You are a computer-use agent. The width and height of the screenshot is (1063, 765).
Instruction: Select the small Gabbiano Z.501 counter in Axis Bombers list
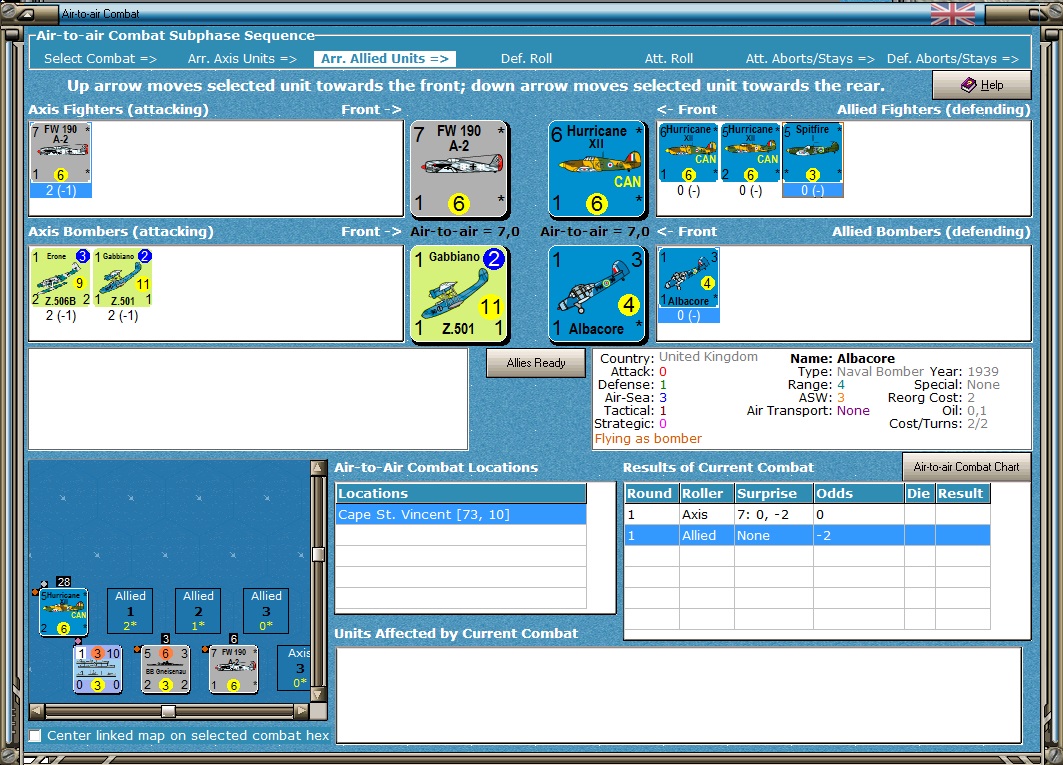pos(123,278)
